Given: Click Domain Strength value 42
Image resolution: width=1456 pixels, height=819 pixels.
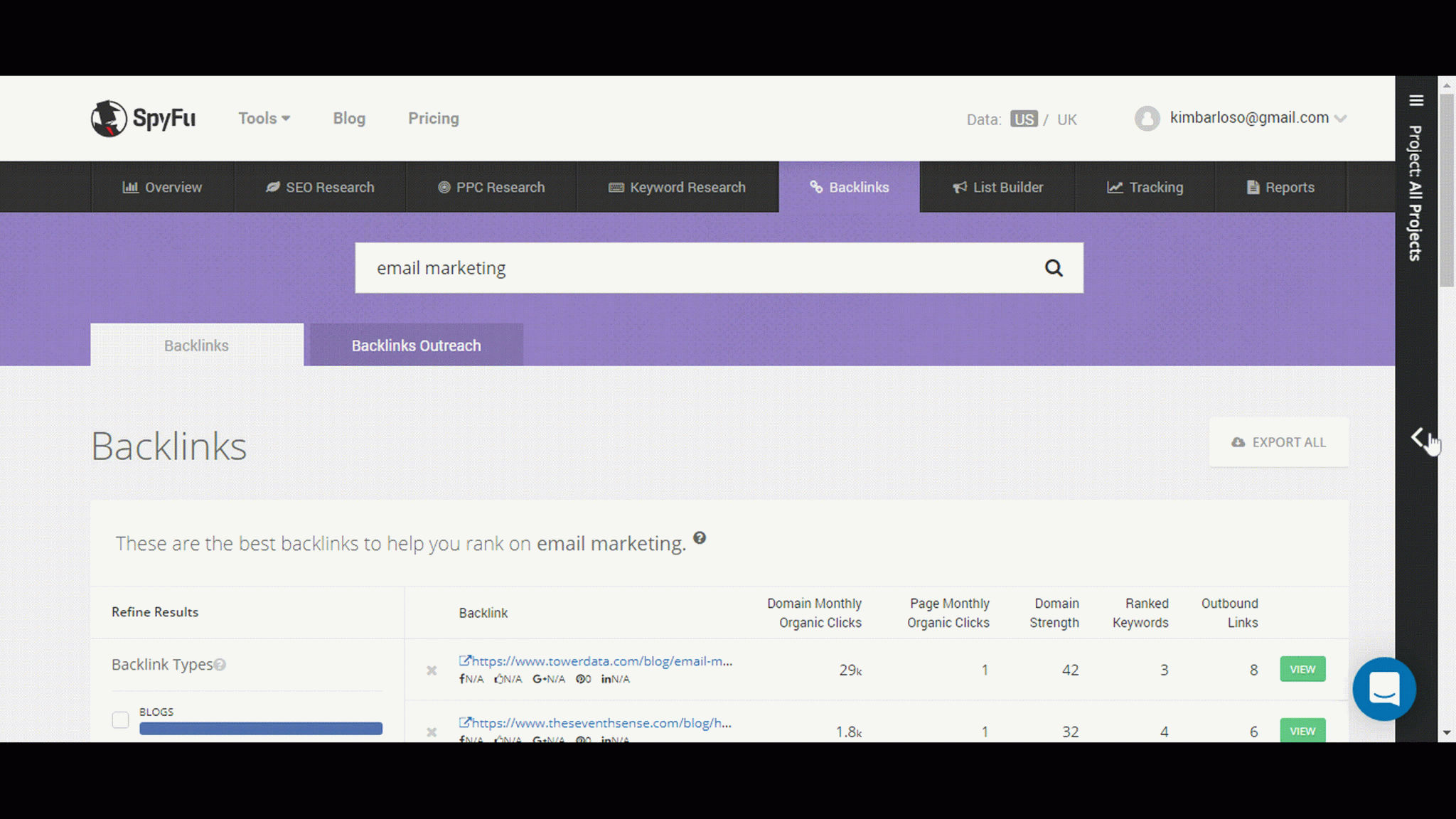Looking at the screenshot, I should [x=1070, y=670].
